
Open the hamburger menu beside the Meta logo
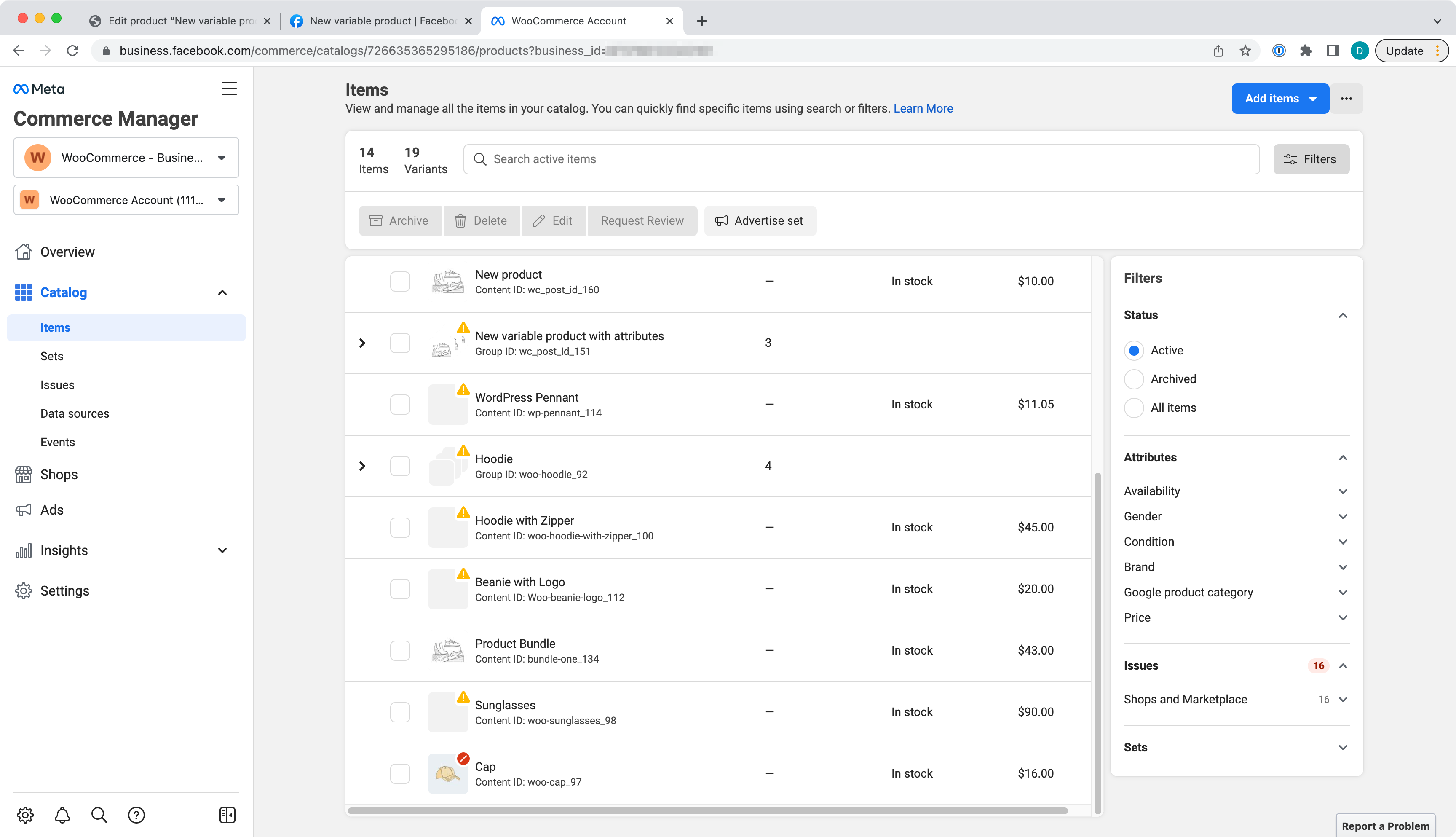click(229, 89)
